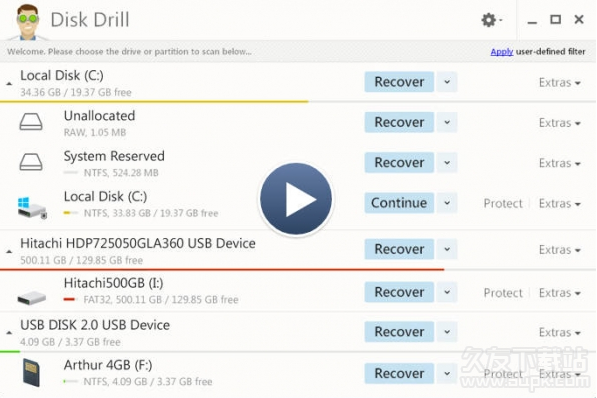Click 'NTFS, 4.09 GB / 3.37 GB free' text

tap(148, 382)
